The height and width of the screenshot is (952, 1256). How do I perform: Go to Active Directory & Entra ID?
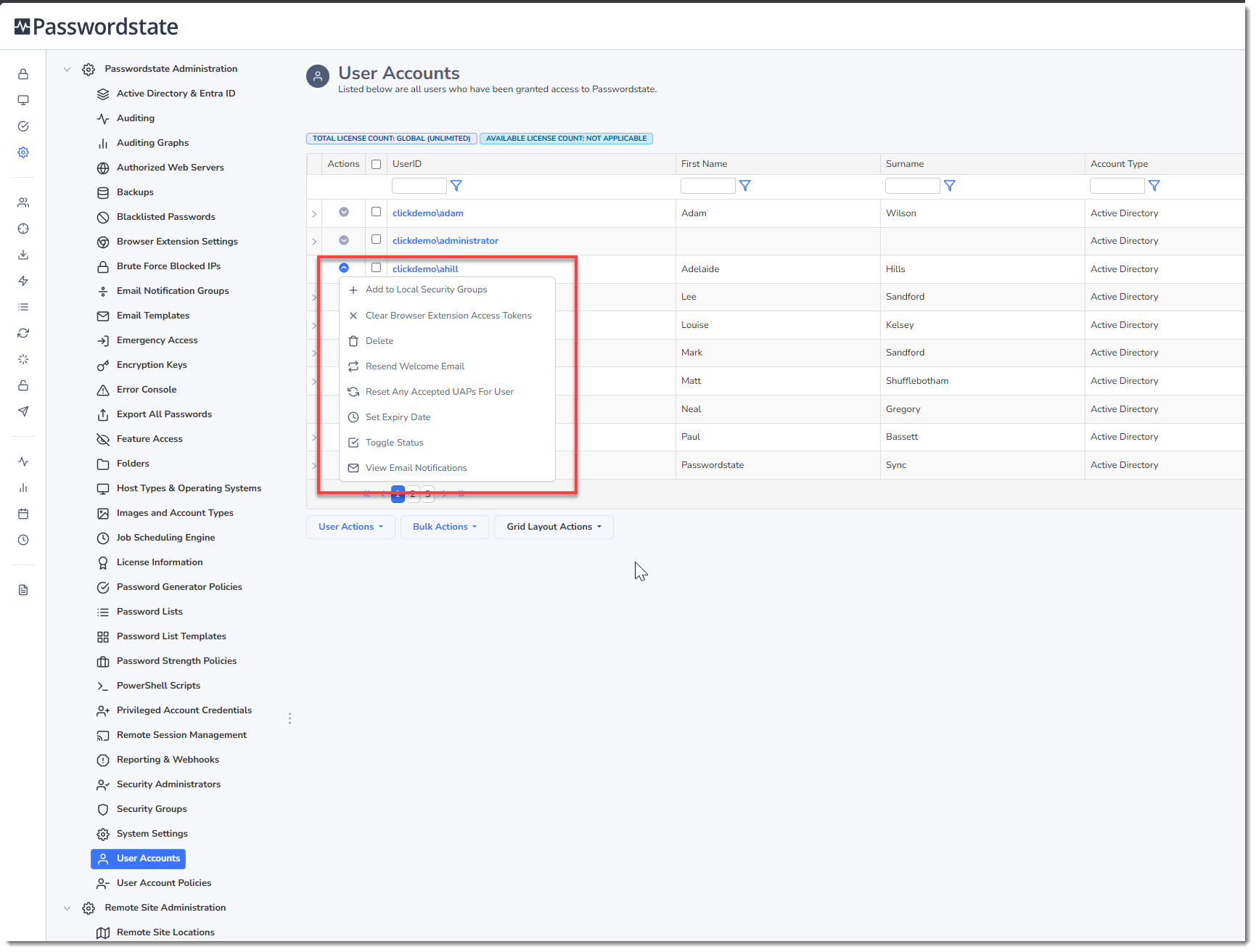[176, 94]
